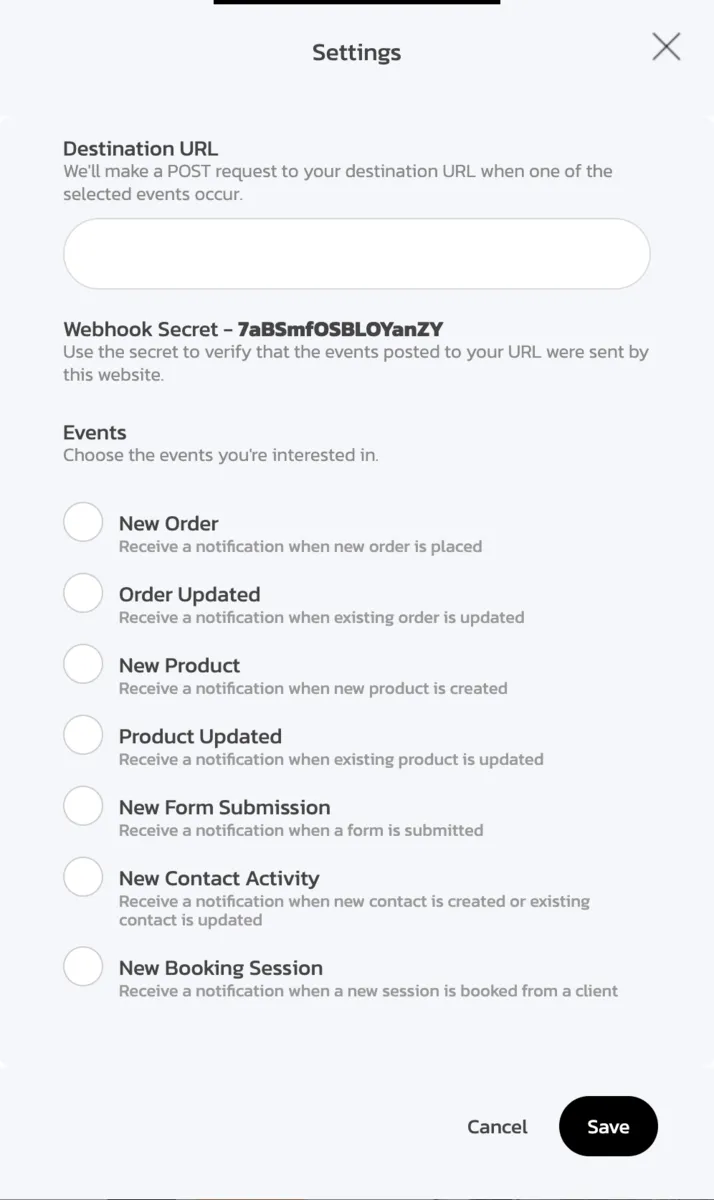This screenshot has width=714, height=1200.
Task: Click the Settings dialog title
Action: pos(356,52)
